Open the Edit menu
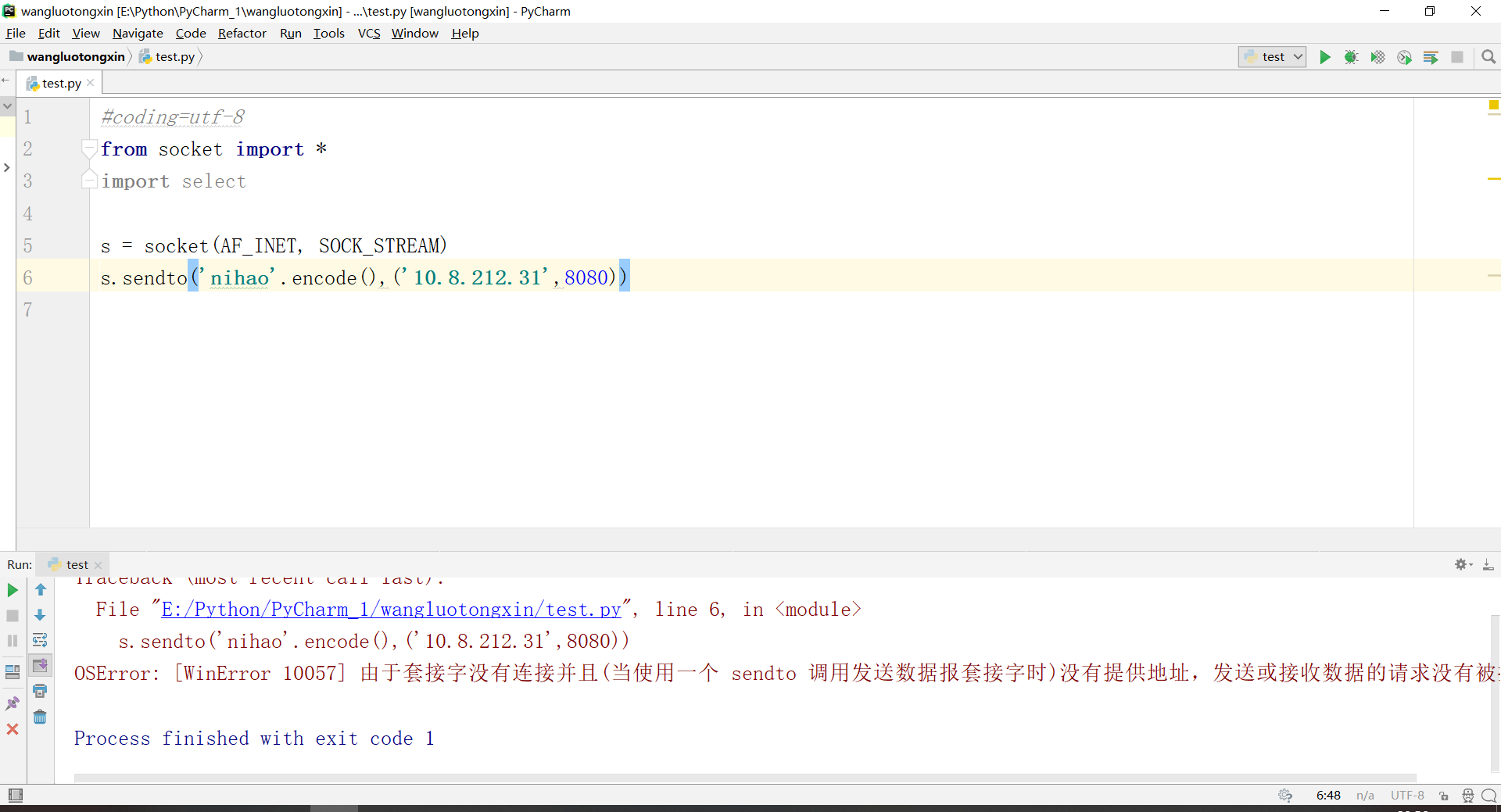The height and width of the screenshot is (812, 1501). point(48,33)
